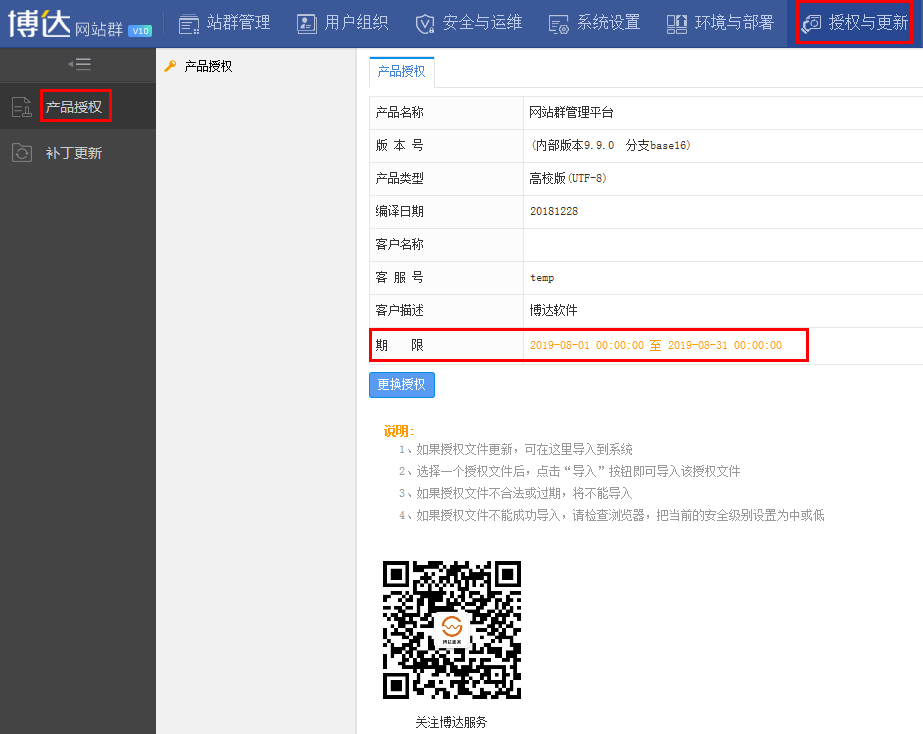Click the 关注博达服务 QR code
Screen dimensions: 923x734
(452, 630)
